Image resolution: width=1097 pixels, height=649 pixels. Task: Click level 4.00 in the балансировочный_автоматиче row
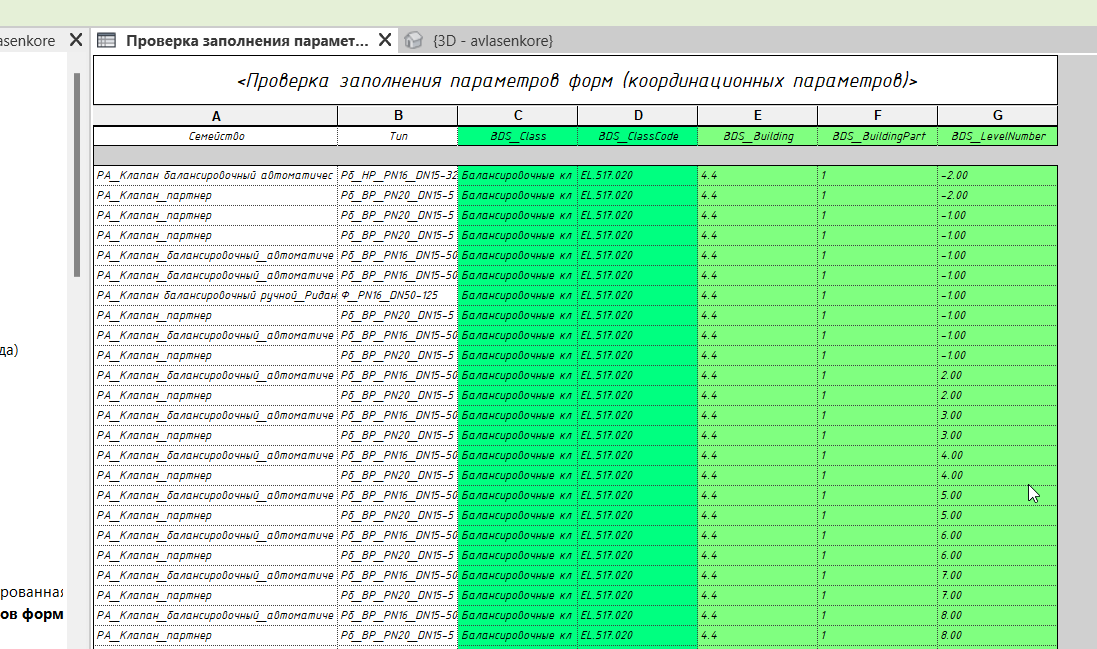tap(998, 455)
